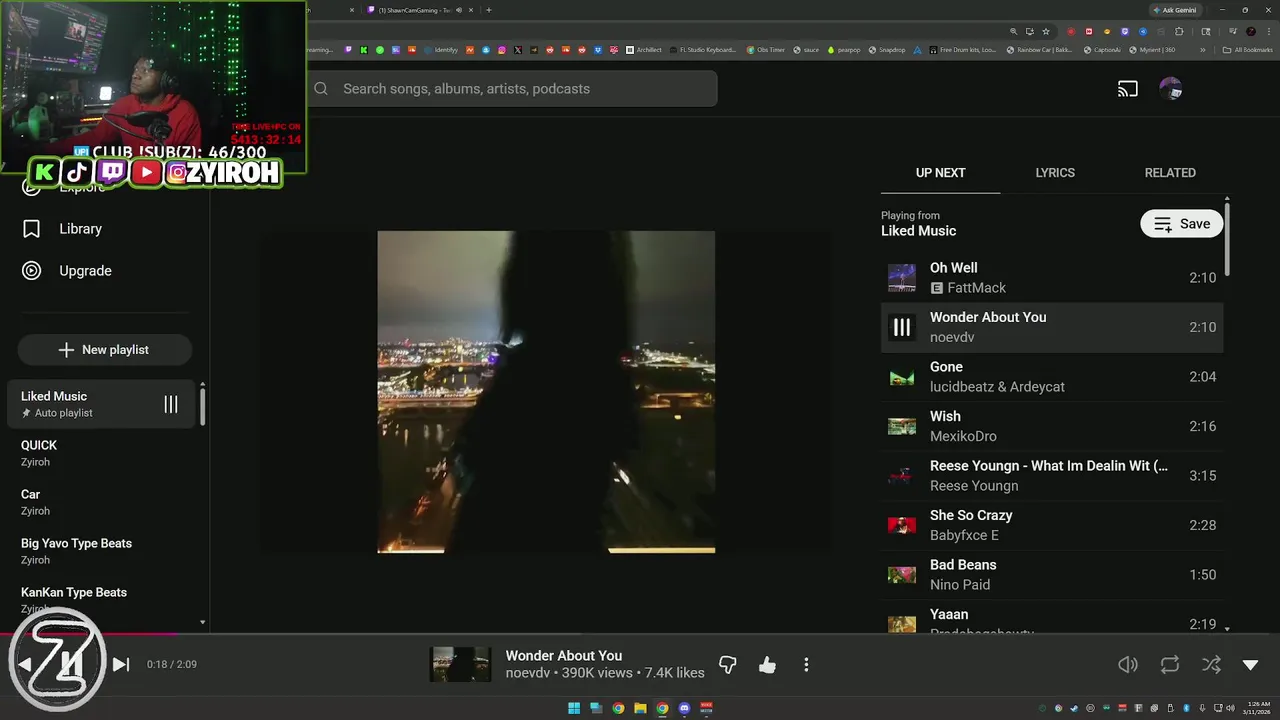This screenshot has height=720, width=1280.
Task: Play Reese Youngn What Im Dealin Wit
Action: 1052,476
